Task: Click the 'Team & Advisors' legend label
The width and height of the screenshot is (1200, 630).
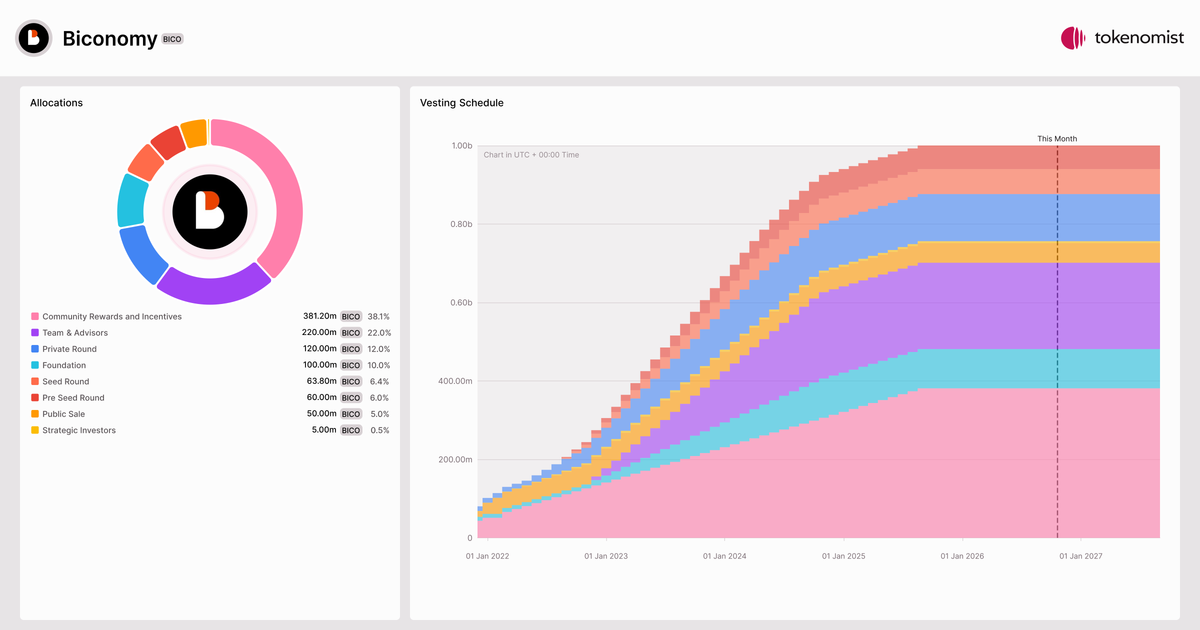Action: point(75,333)
